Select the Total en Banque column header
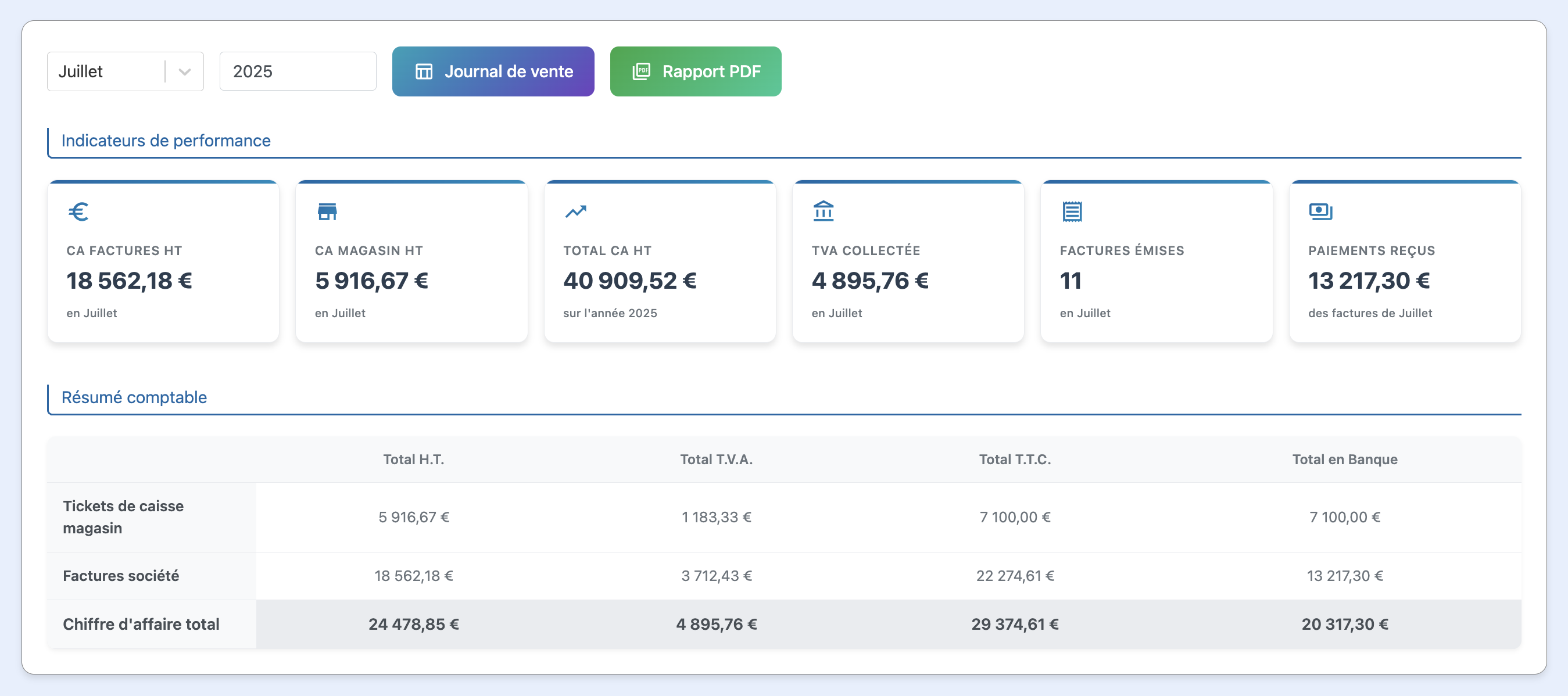 click(1344, 460)
